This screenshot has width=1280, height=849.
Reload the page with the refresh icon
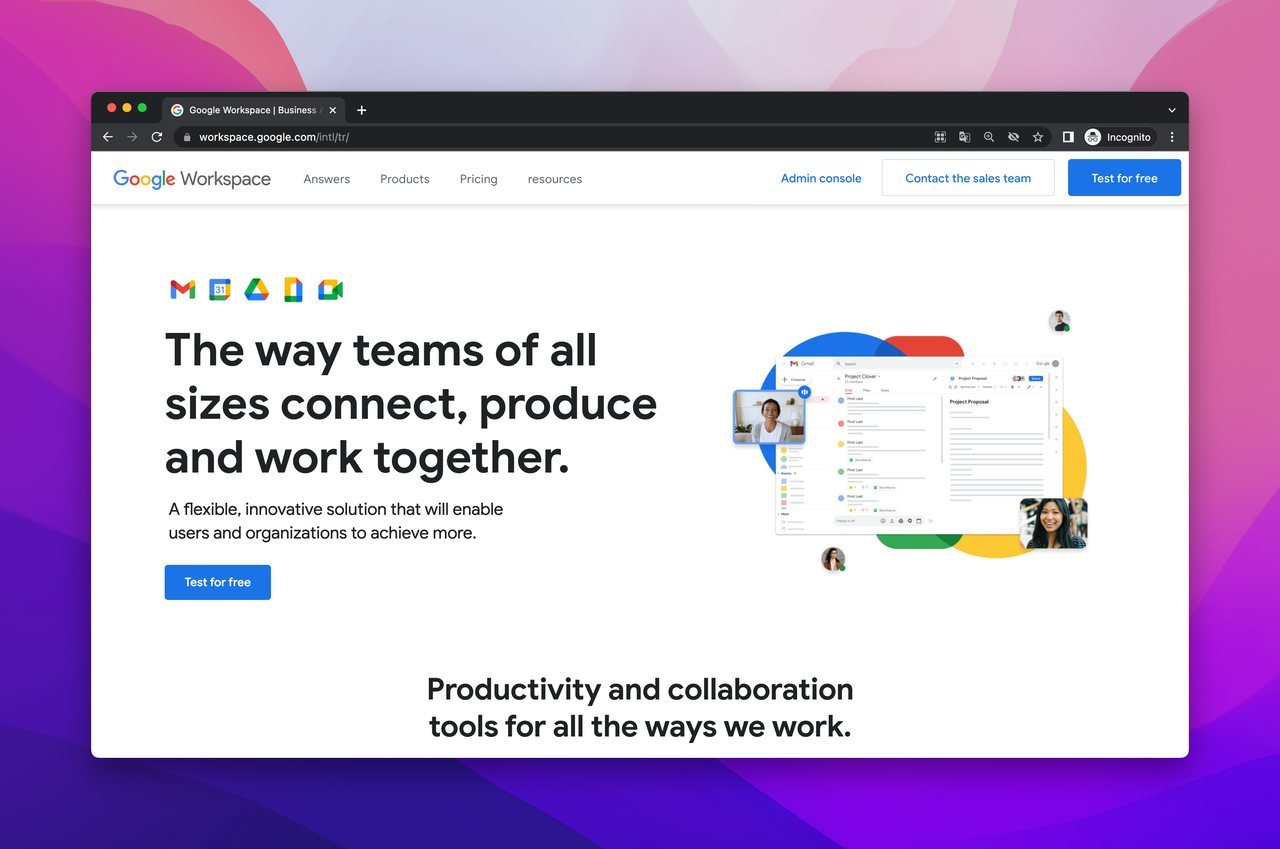157,137
